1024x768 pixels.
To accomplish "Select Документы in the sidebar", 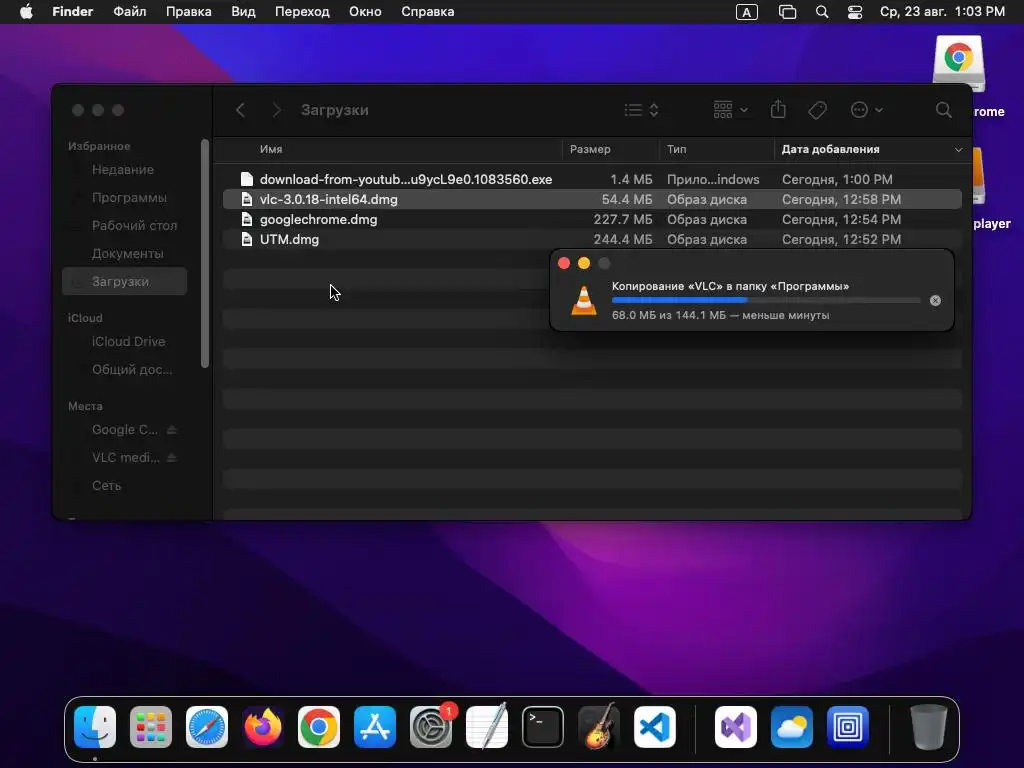I will [124, 253].
